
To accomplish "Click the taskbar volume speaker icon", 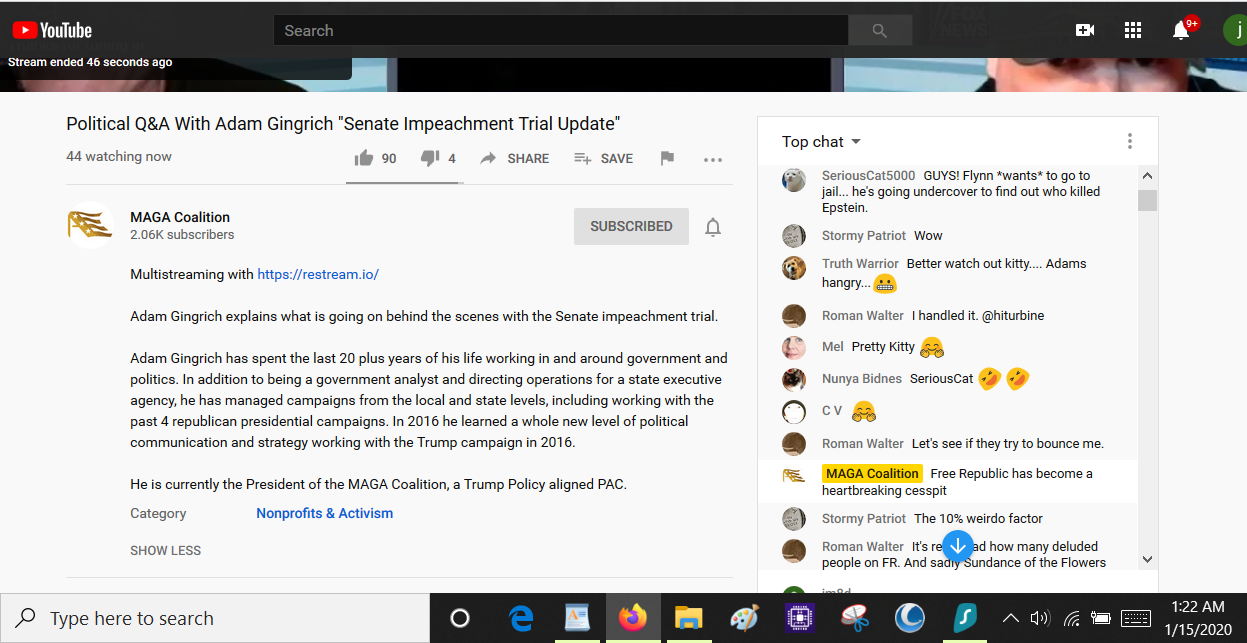I will [1040, 618].
